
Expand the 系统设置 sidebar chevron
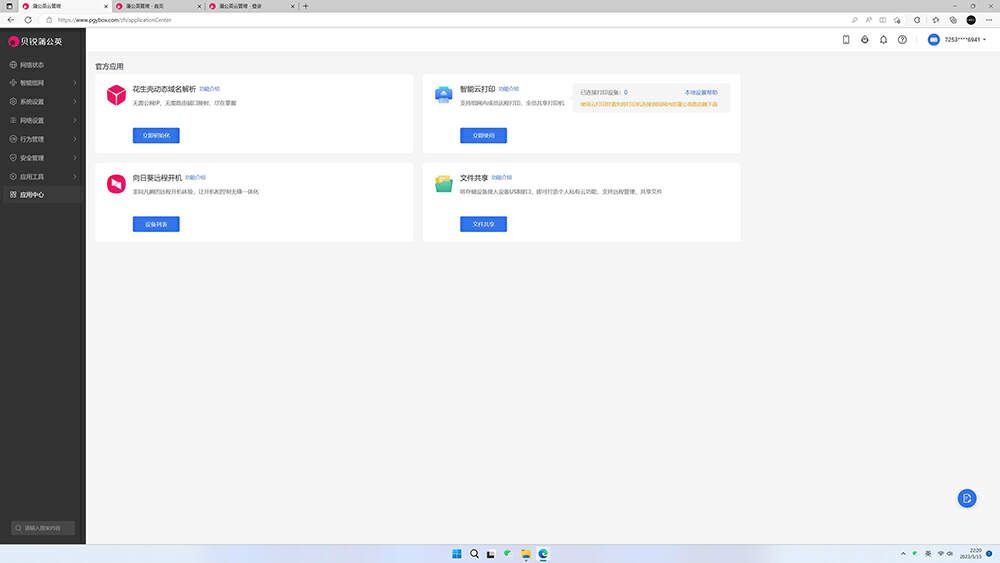pyautogui.click(x=75, y=101)
